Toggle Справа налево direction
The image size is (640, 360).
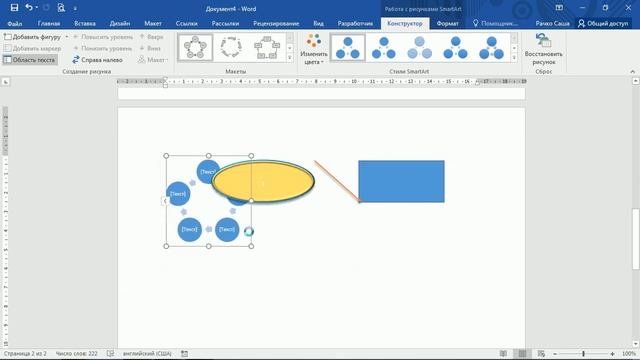[x=98, y=60]
